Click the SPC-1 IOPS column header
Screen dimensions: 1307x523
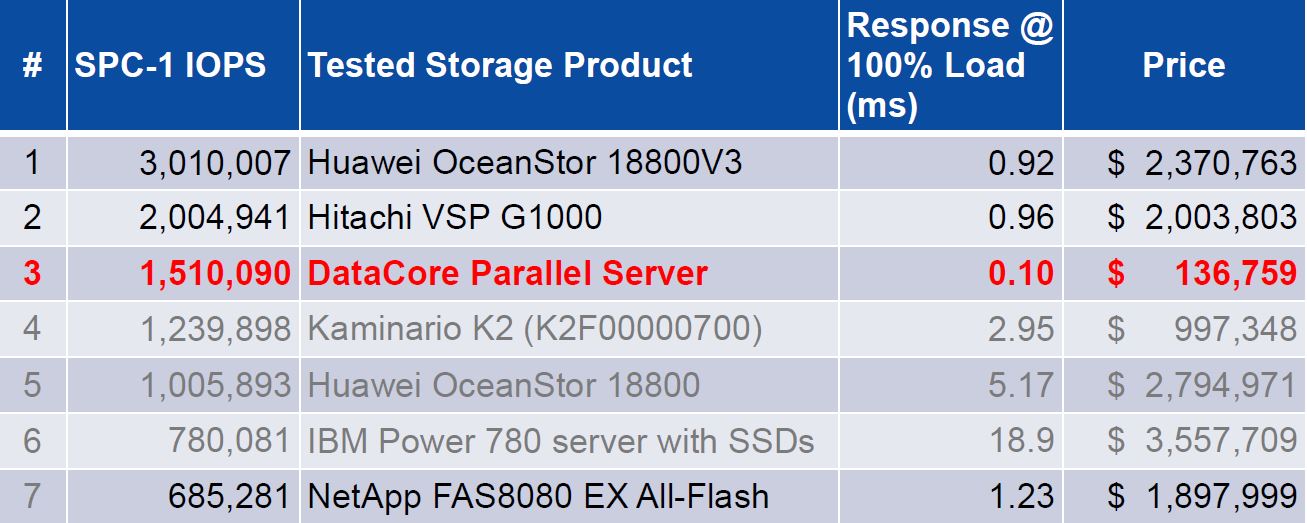170,65
